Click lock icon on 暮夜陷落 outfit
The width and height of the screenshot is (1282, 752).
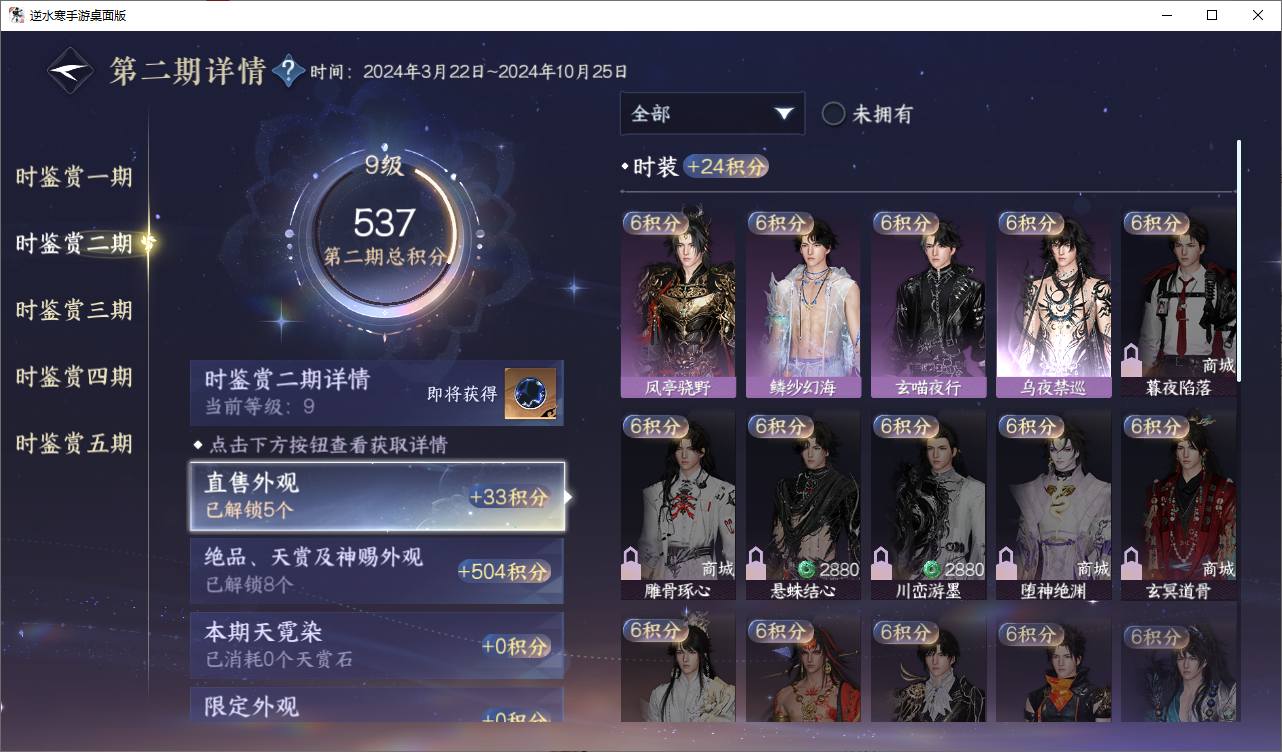click(1132, 360)
